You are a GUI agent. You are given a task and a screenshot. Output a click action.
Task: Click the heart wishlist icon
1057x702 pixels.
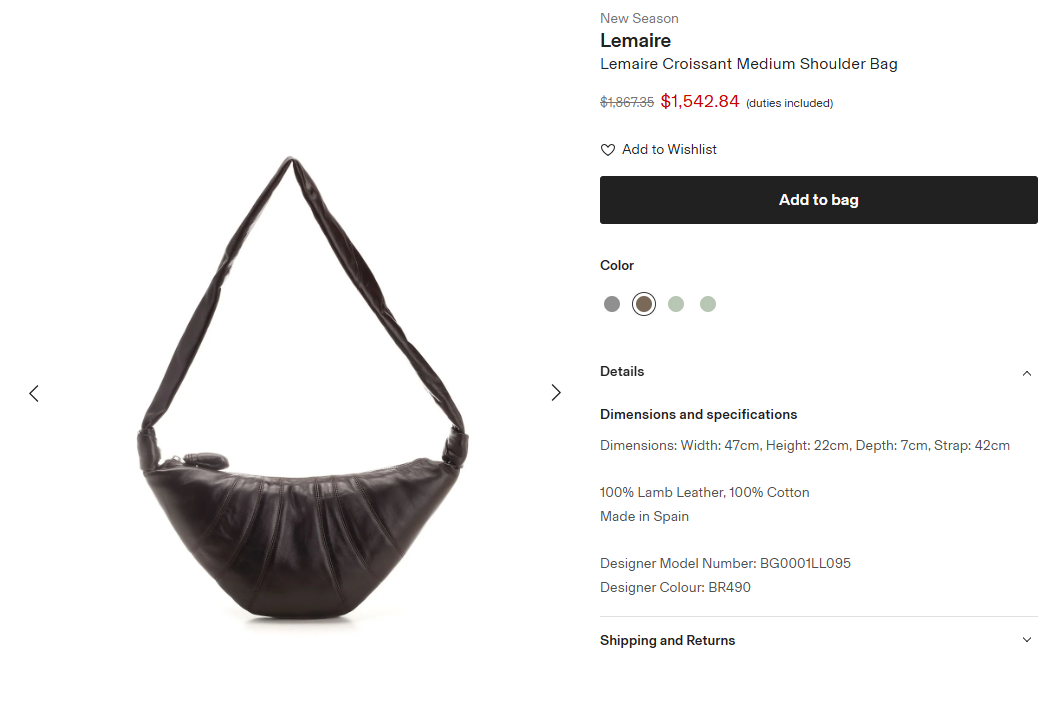click(607, 150)
